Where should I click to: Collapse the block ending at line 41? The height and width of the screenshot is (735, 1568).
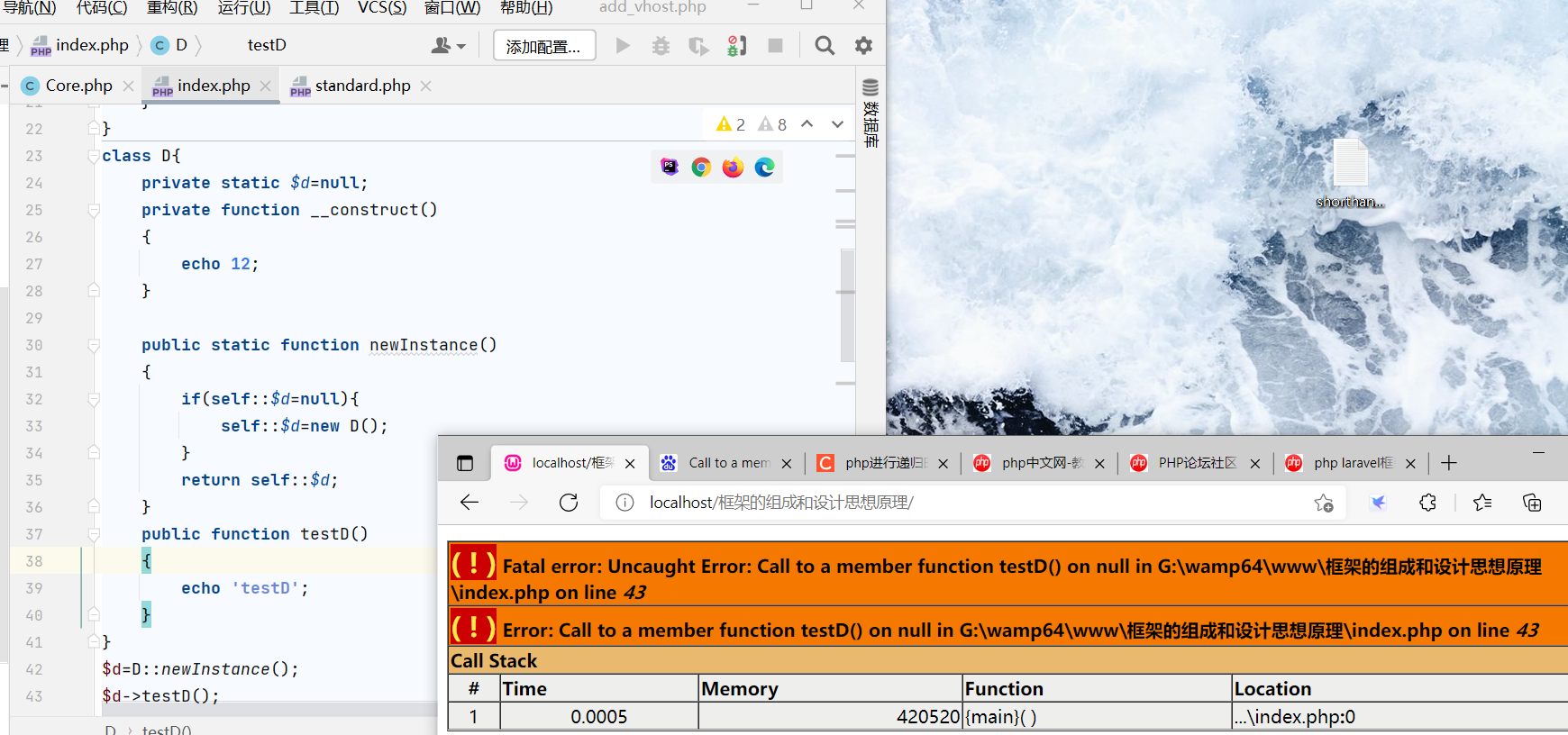coord(94,641)
